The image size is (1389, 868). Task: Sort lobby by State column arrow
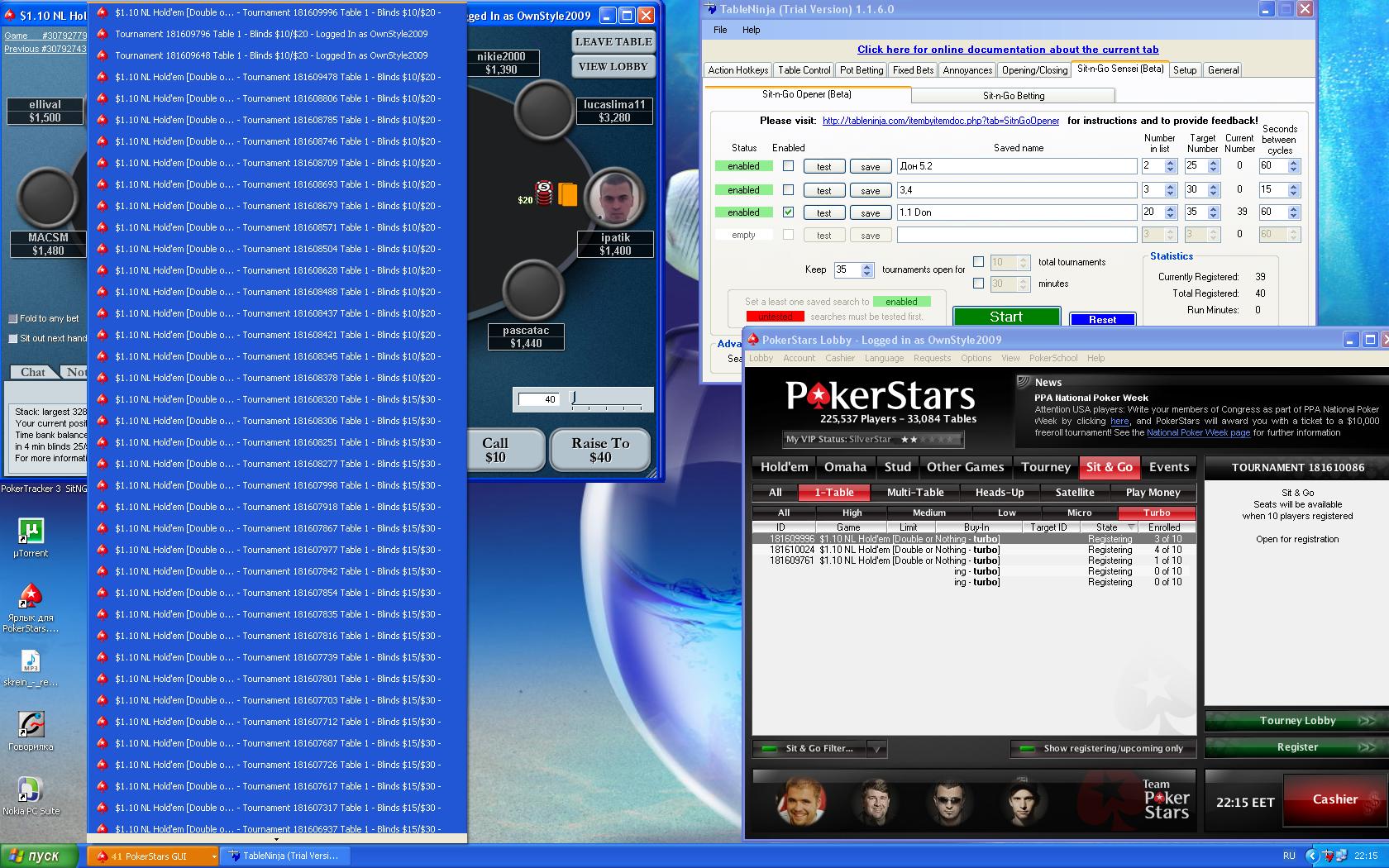pos(1132,527)
